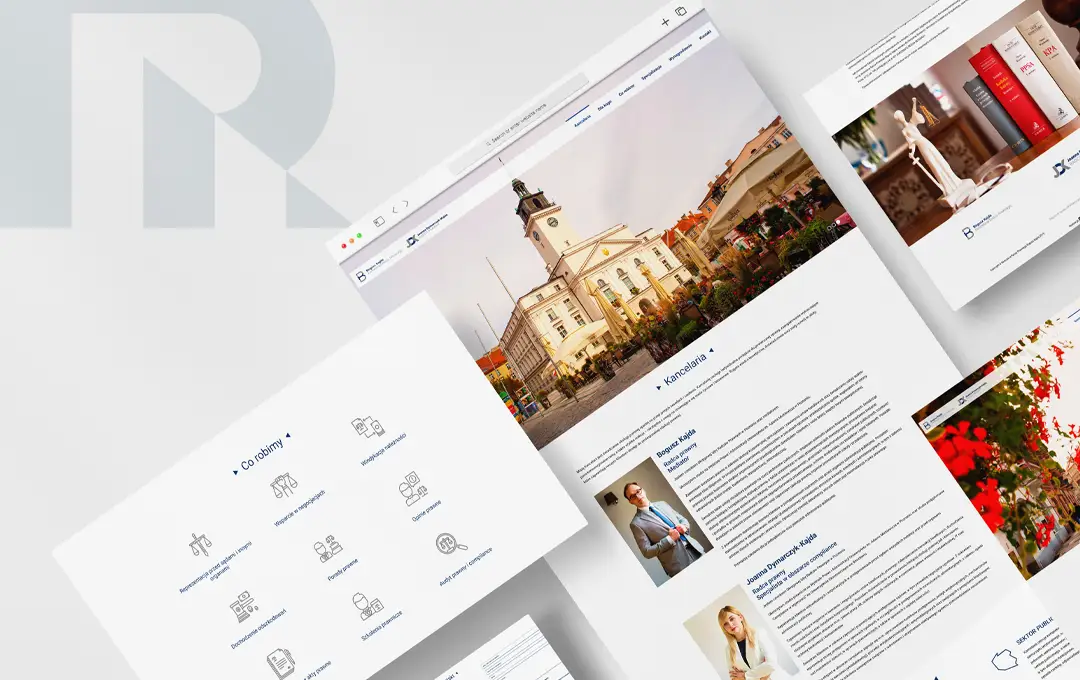Screen dimensions: 1080x680
Task: Open the Windykacja należności label
Action: (x=383, y=451)
